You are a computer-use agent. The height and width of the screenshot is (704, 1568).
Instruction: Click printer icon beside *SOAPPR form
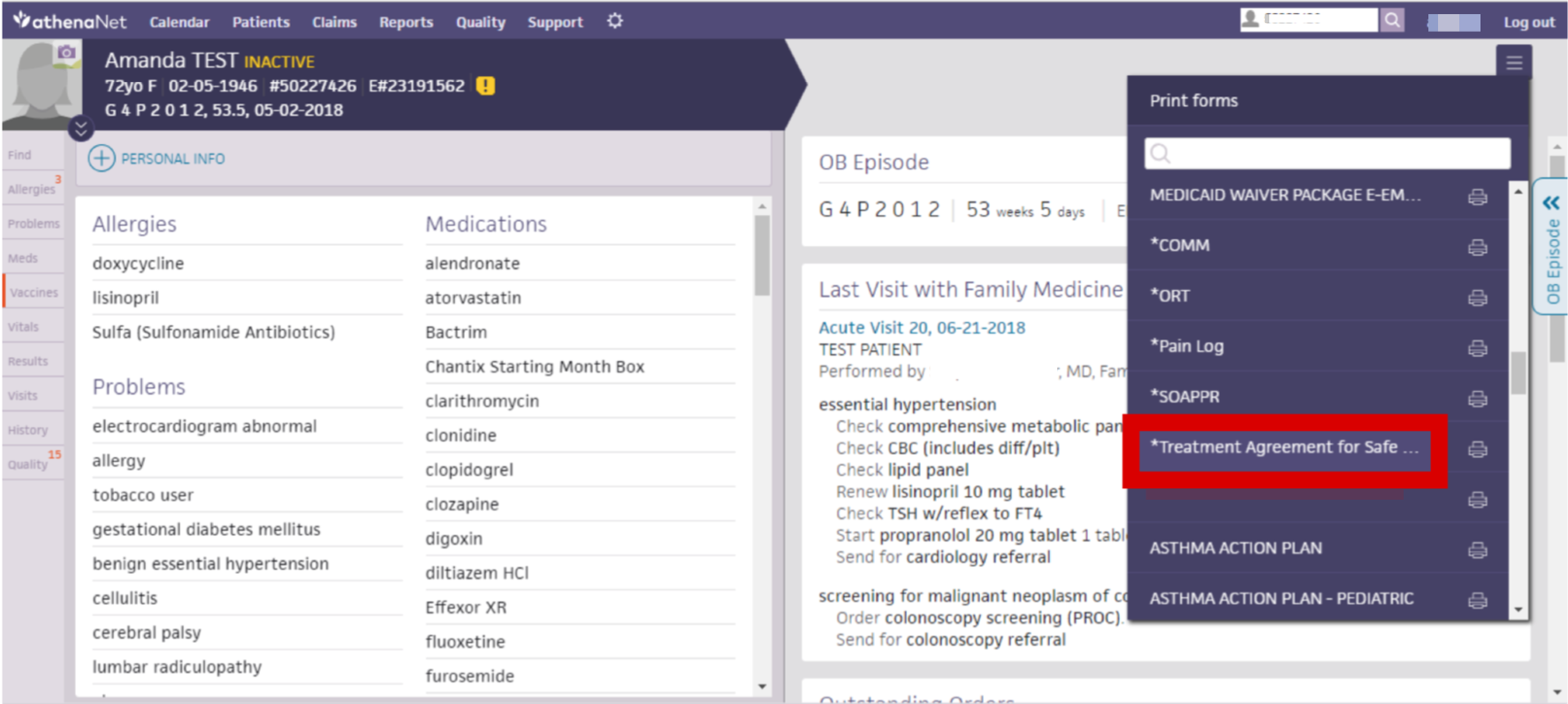[1477, 398]
